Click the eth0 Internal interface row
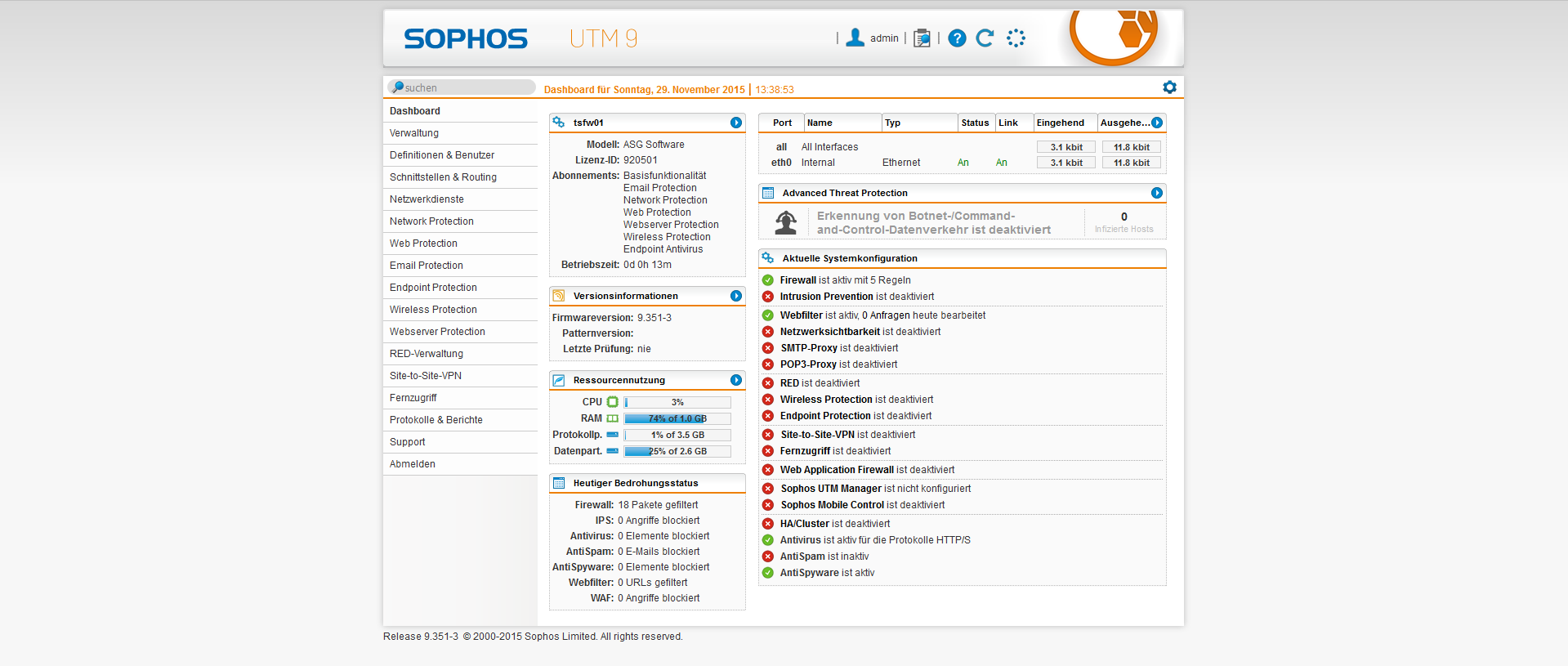Viewport: 1568px width, 666px height. point(963,163)
